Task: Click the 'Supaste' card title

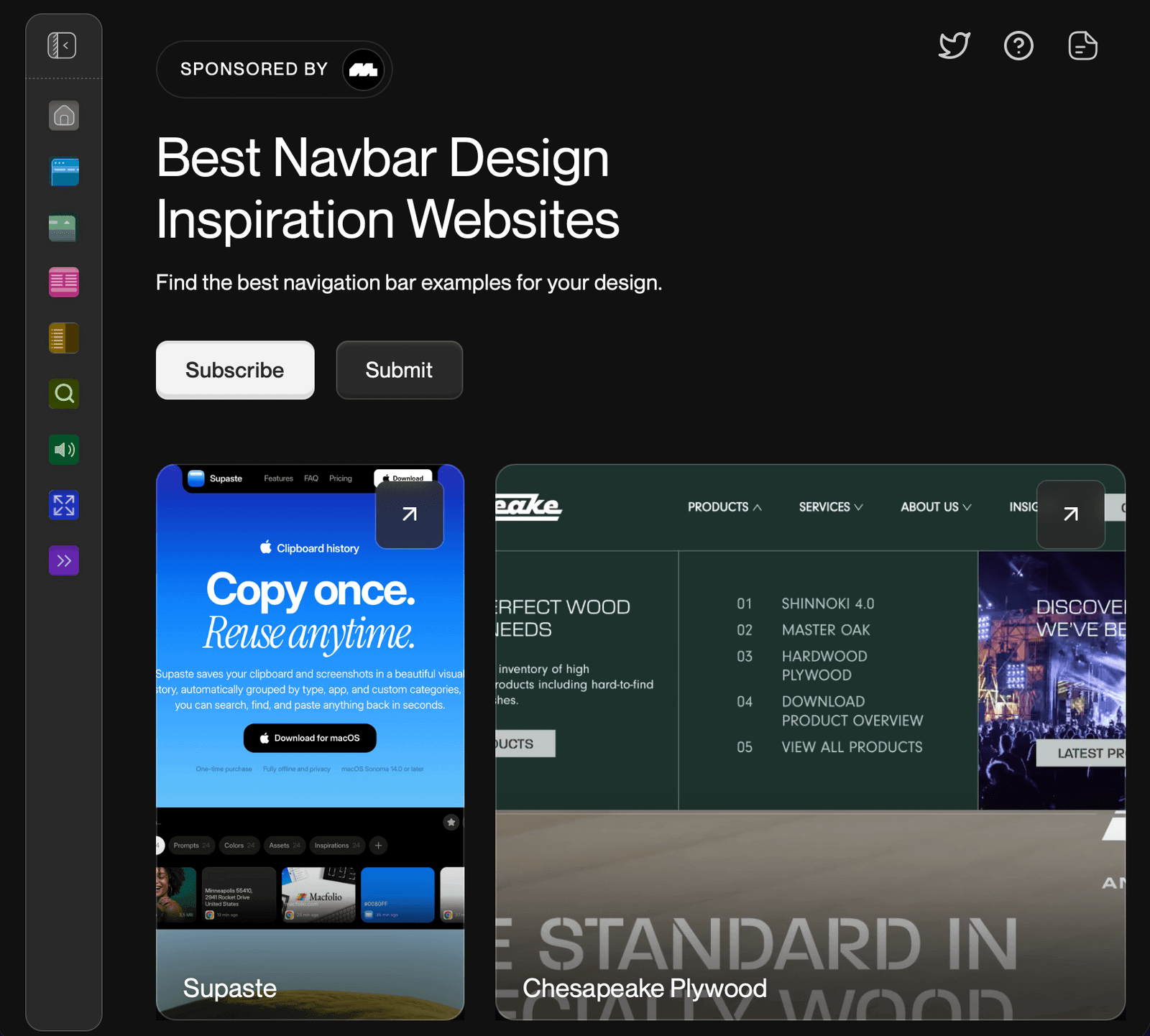Action: tap(230, 989)
